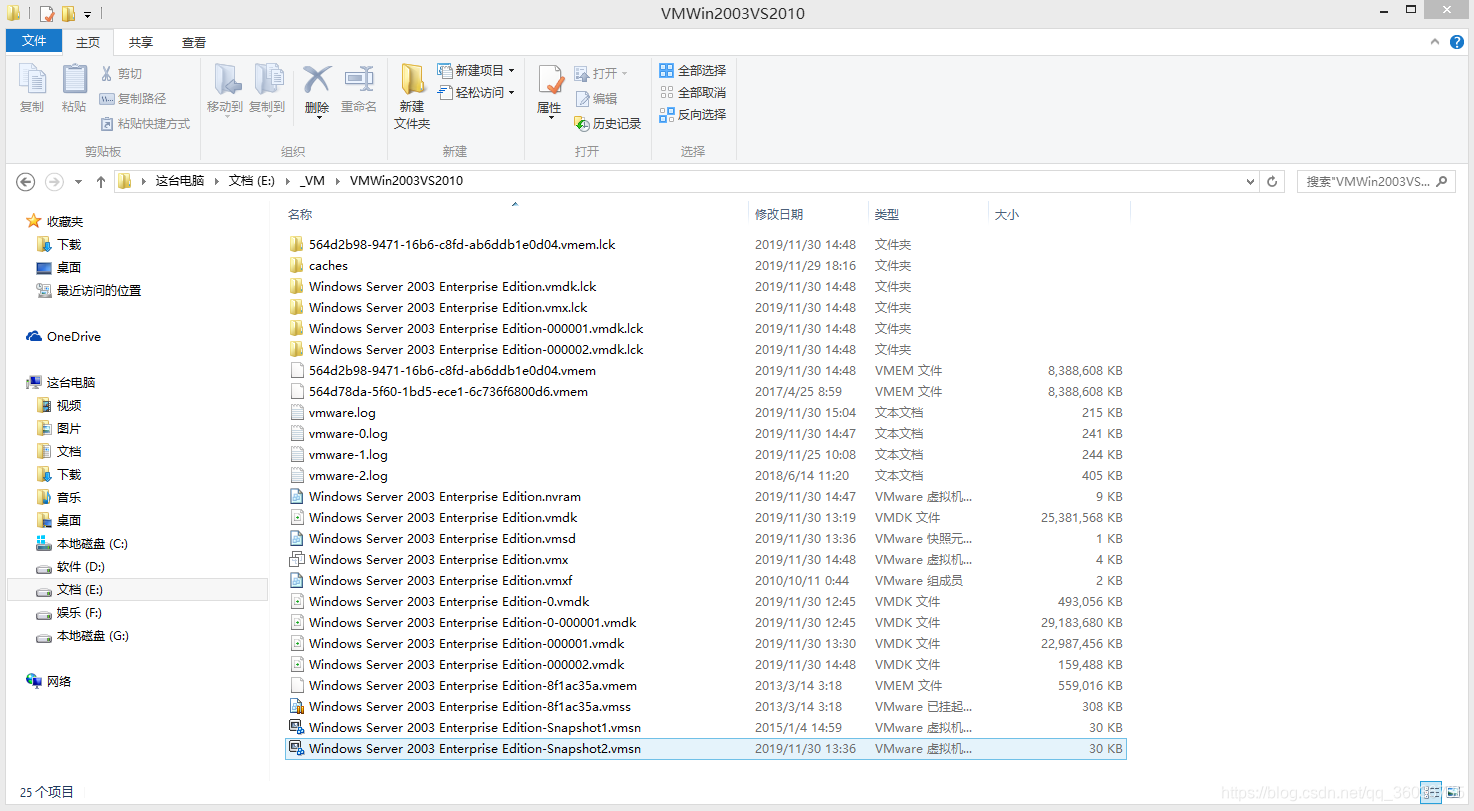Open recent locations dropdown arrow

[x=80, y=182]
